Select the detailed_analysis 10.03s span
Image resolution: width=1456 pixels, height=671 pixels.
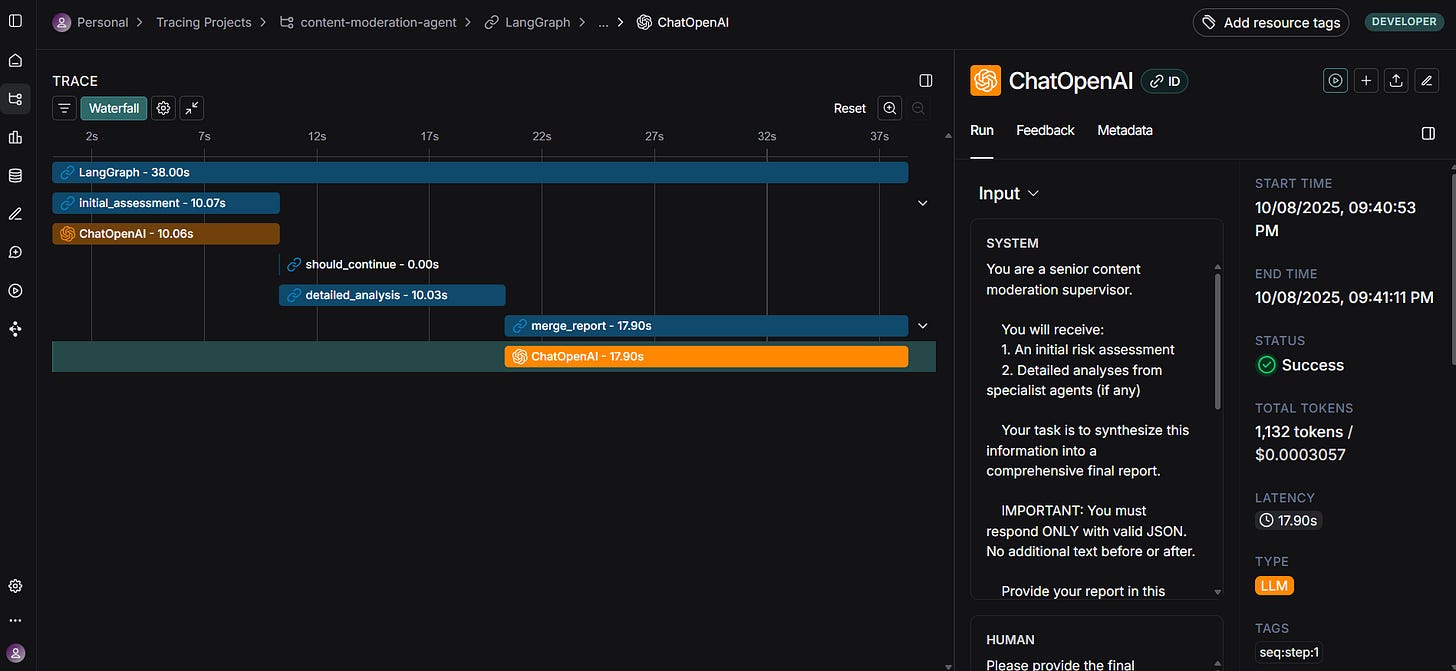coord(392,295)
